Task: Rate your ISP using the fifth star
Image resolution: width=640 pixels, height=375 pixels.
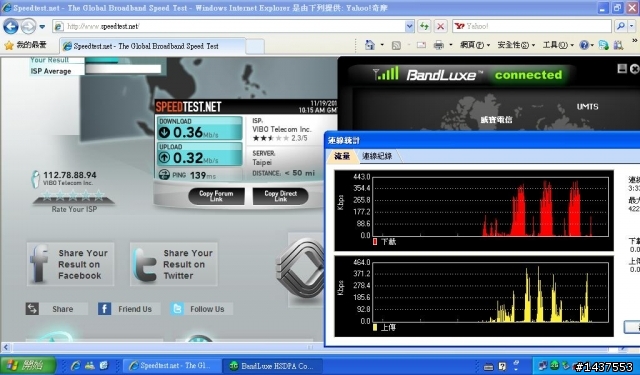Action: coord(99,196)
